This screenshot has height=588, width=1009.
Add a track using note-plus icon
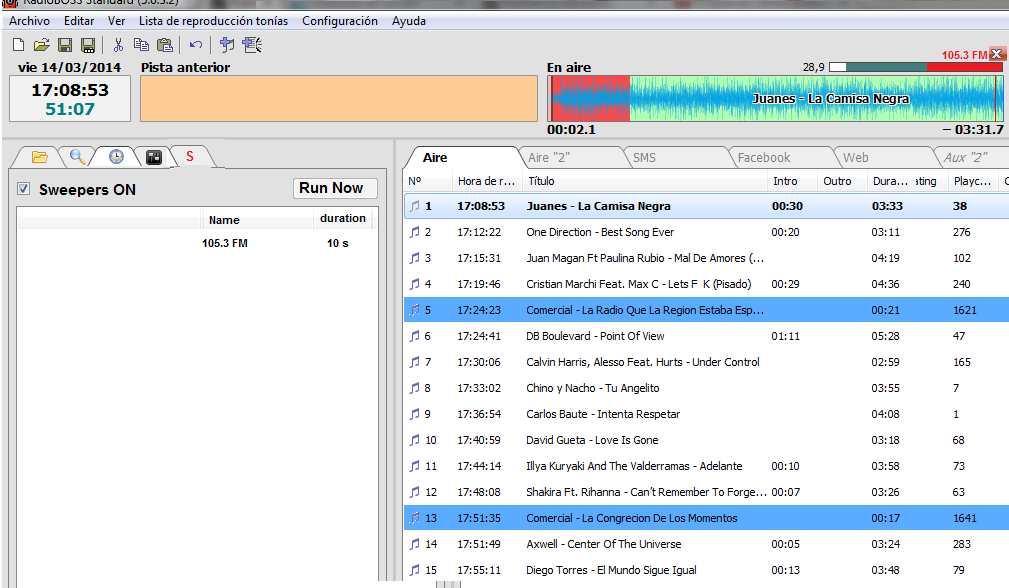(227, 44)
